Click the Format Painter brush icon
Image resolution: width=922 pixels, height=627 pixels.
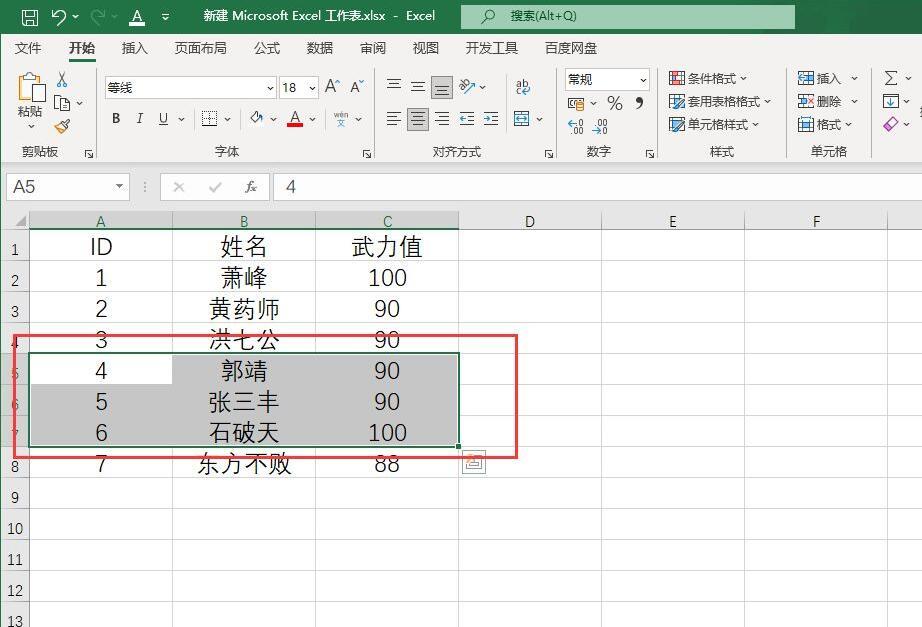pyautogui.click(x=62, y=126)
